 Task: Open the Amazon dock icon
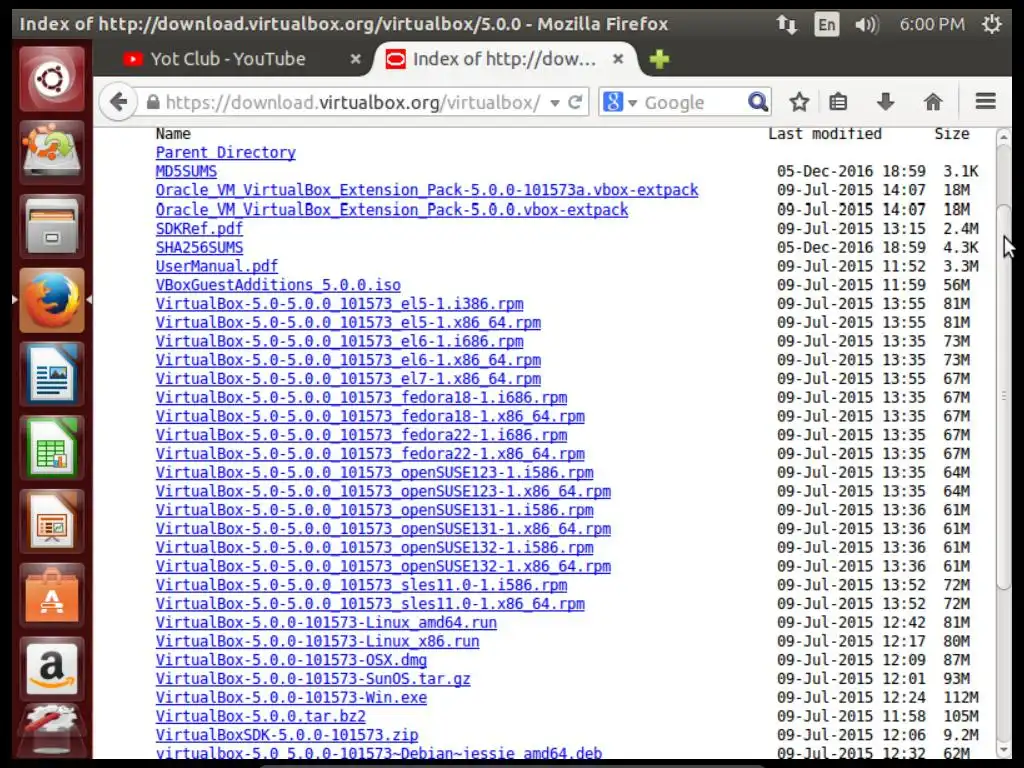(x=52, y=669)
